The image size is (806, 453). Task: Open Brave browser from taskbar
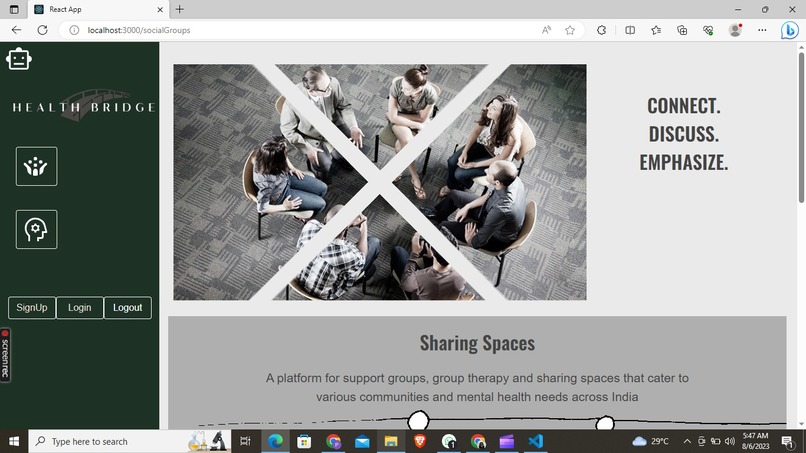(420, 441)
